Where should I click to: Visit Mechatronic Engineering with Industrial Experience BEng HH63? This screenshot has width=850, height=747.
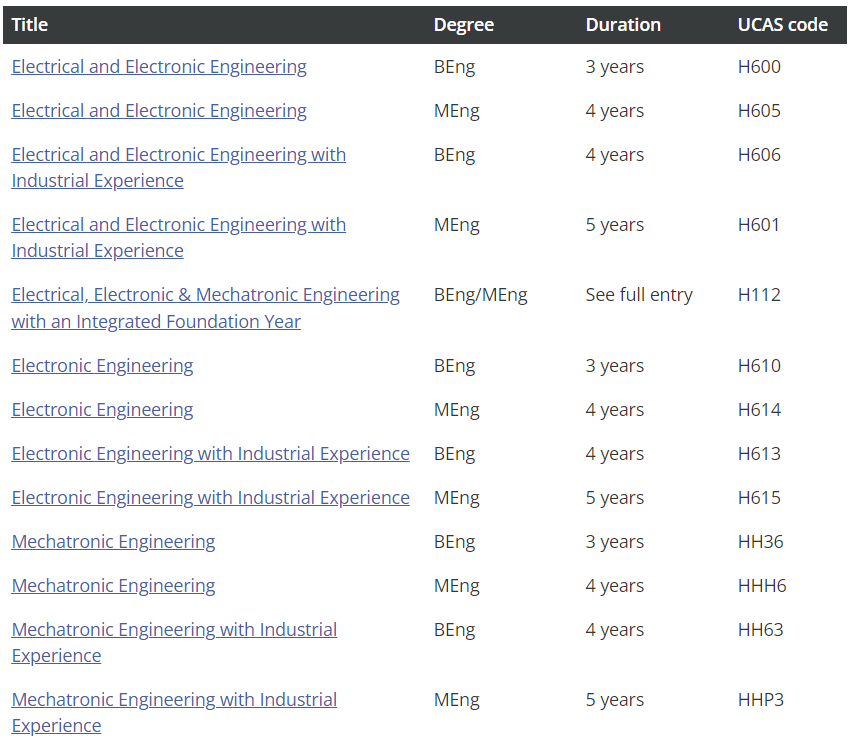point(174,630)
